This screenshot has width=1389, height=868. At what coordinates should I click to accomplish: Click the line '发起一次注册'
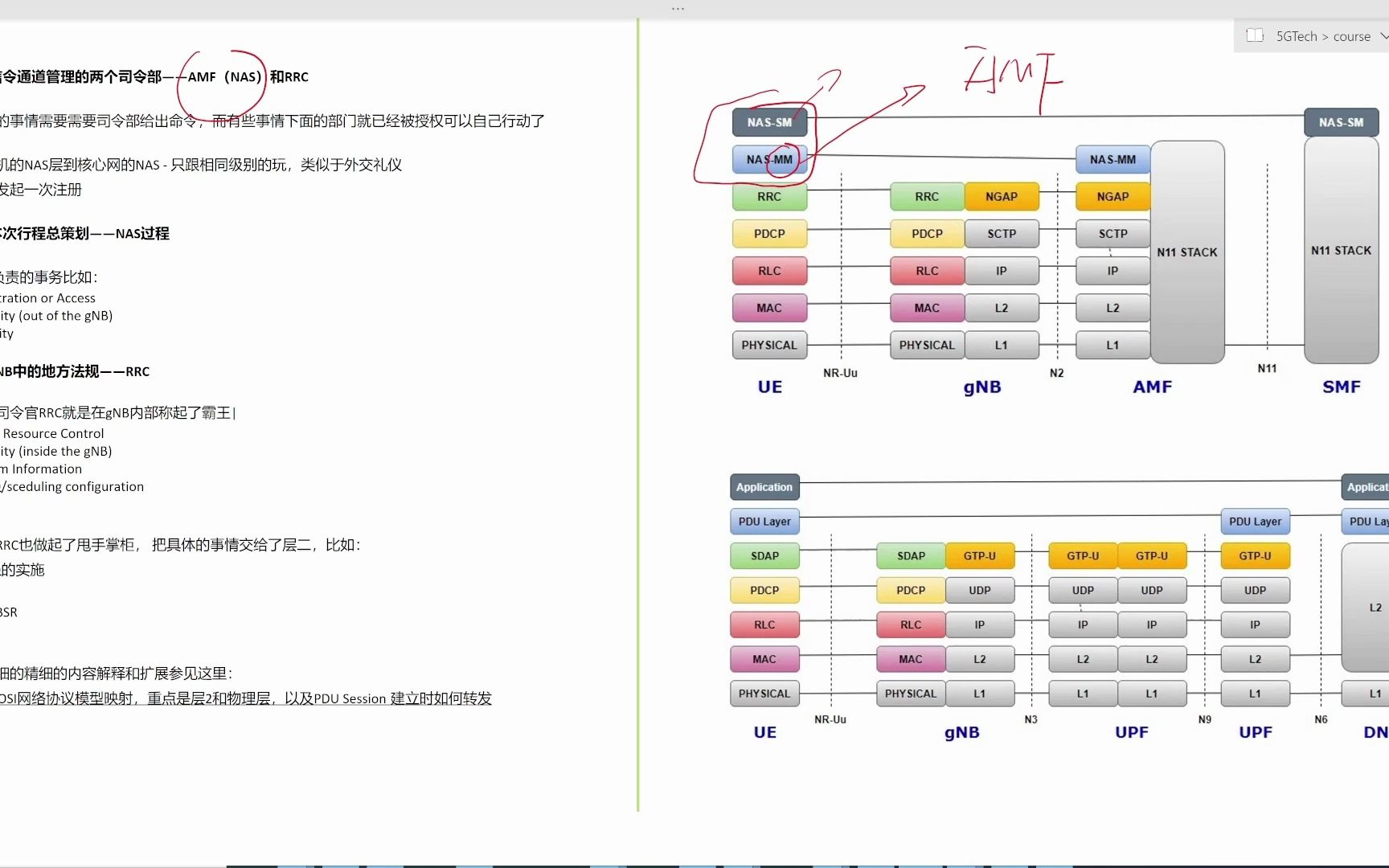(41, 190)
